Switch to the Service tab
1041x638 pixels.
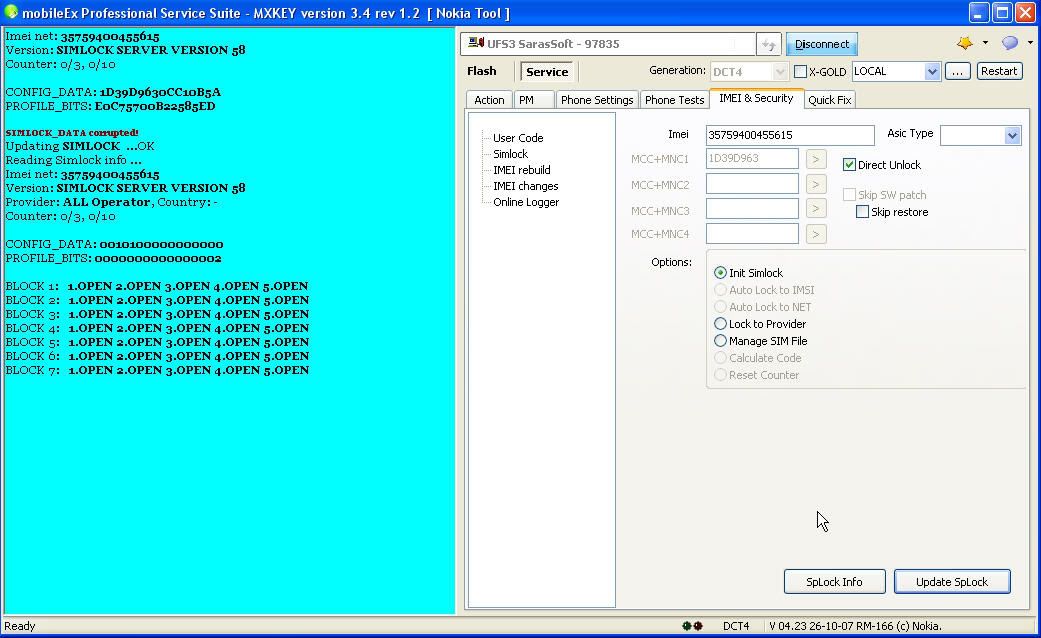coord(547,72)
